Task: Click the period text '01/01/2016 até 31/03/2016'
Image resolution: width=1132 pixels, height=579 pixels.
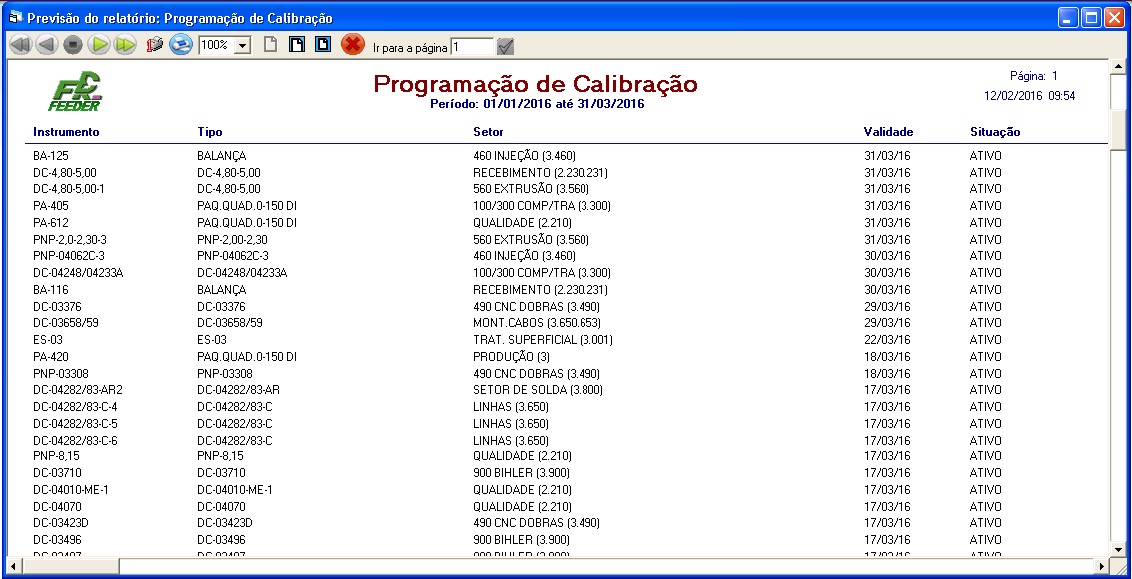Action: click(563, 104)
